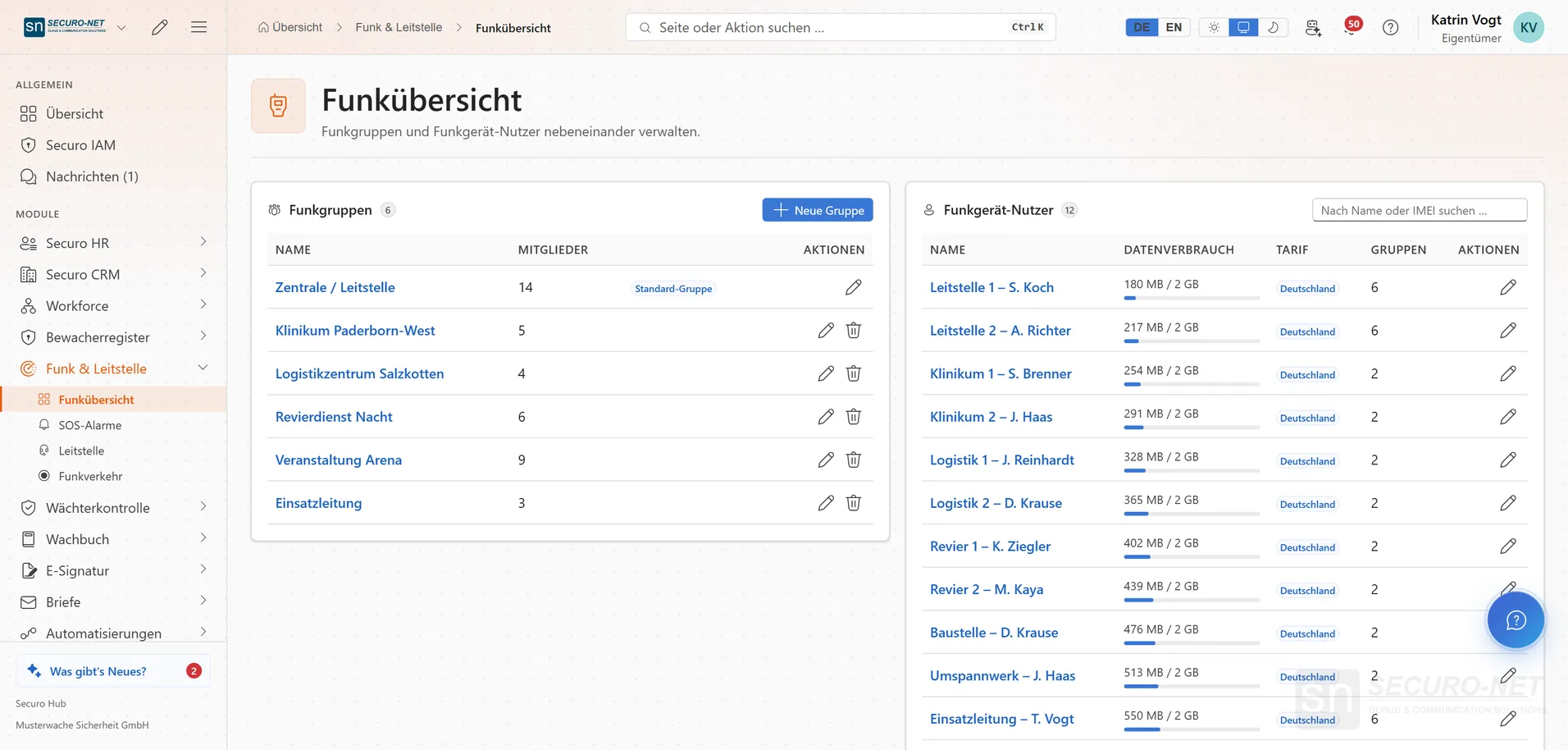
Task: Open the Baustelle – D. Krause user link
Action: (994, 633)
